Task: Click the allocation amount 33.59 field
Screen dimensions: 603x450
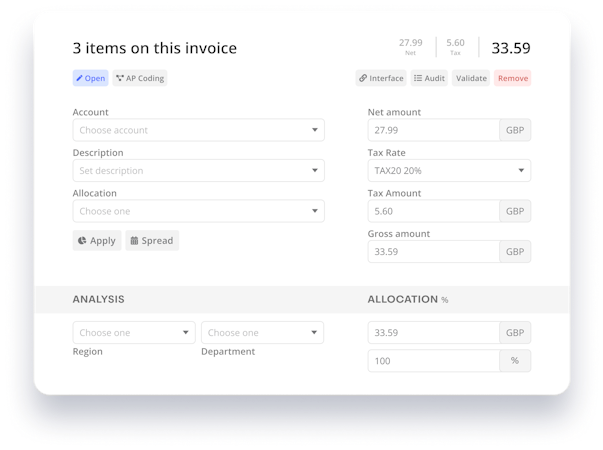Action: pos(433,333)
